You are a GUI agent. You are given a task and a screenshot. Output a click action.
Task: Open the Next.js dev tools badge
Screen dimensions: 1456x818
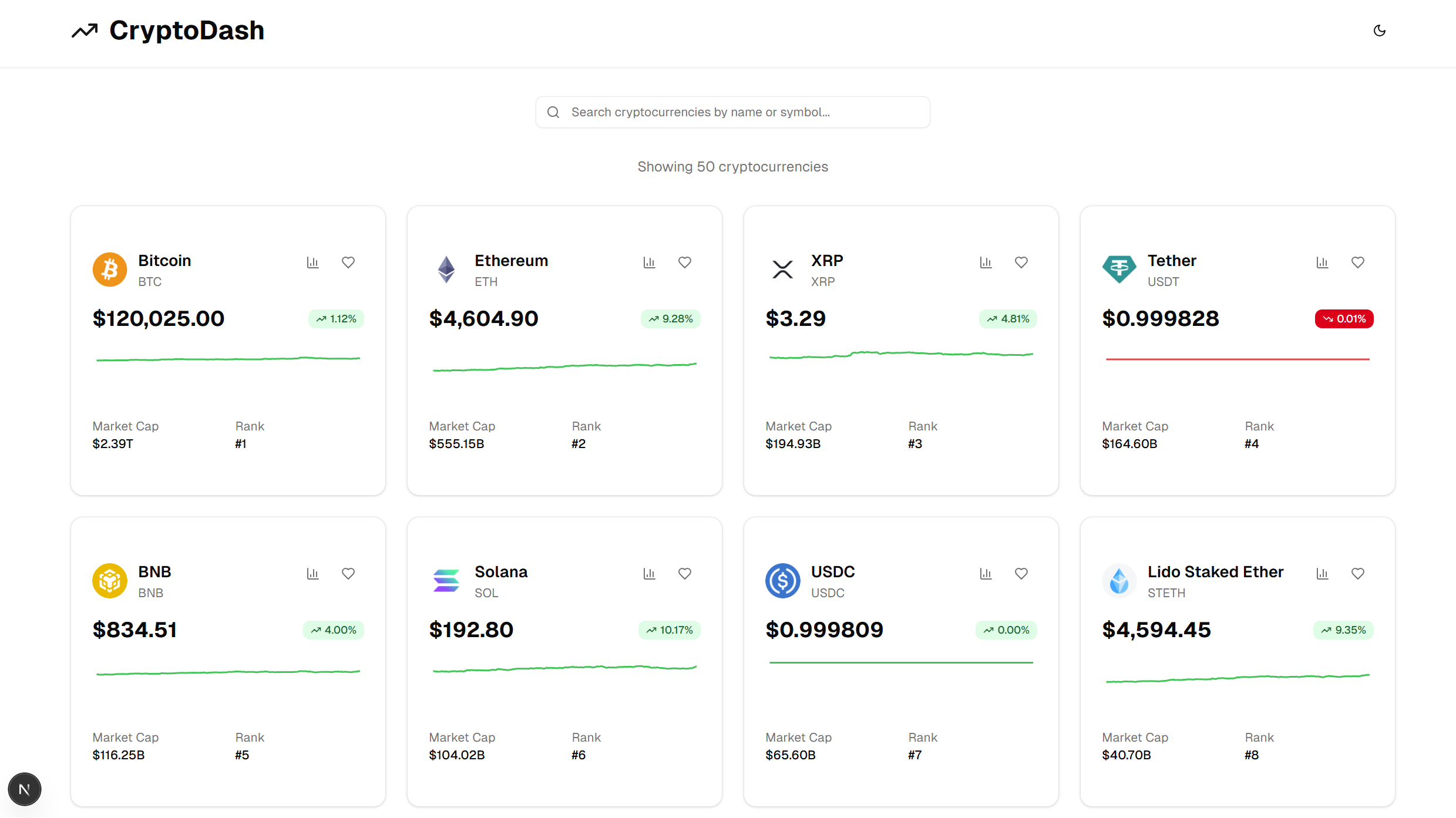25,789
